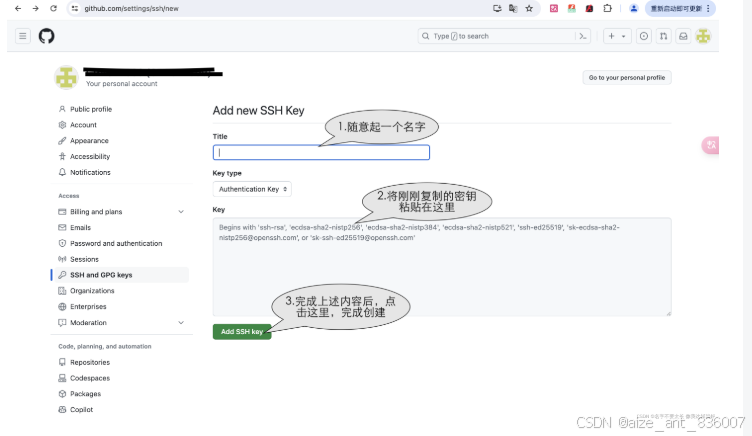Open Packages settings
This screenshot has width=752, height=436.
85,394
